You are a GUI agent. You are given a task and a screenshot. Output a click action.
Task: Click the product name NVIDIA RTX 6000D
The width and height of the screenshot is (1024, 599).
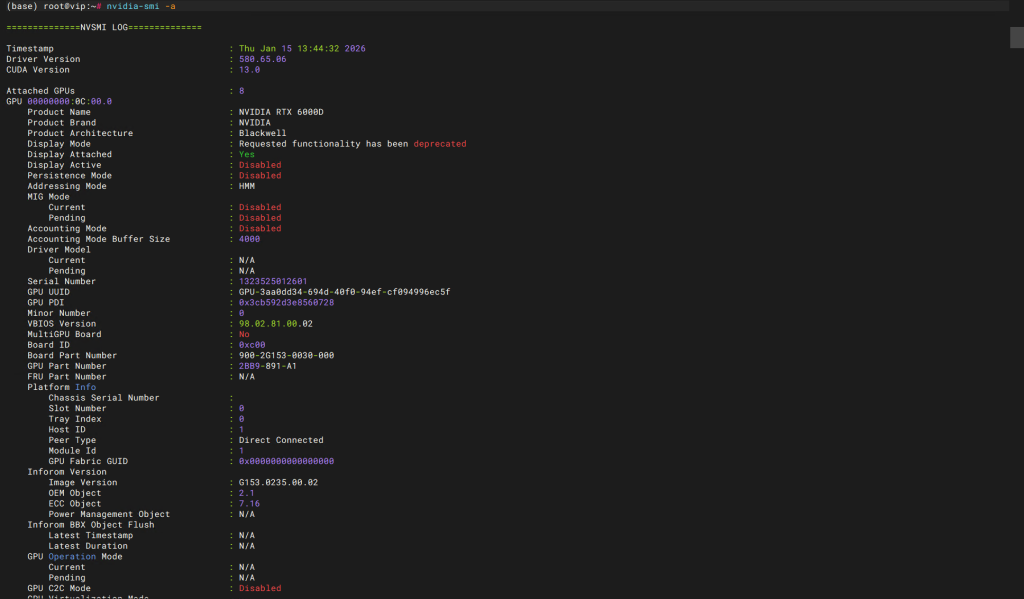coord(281,112)
